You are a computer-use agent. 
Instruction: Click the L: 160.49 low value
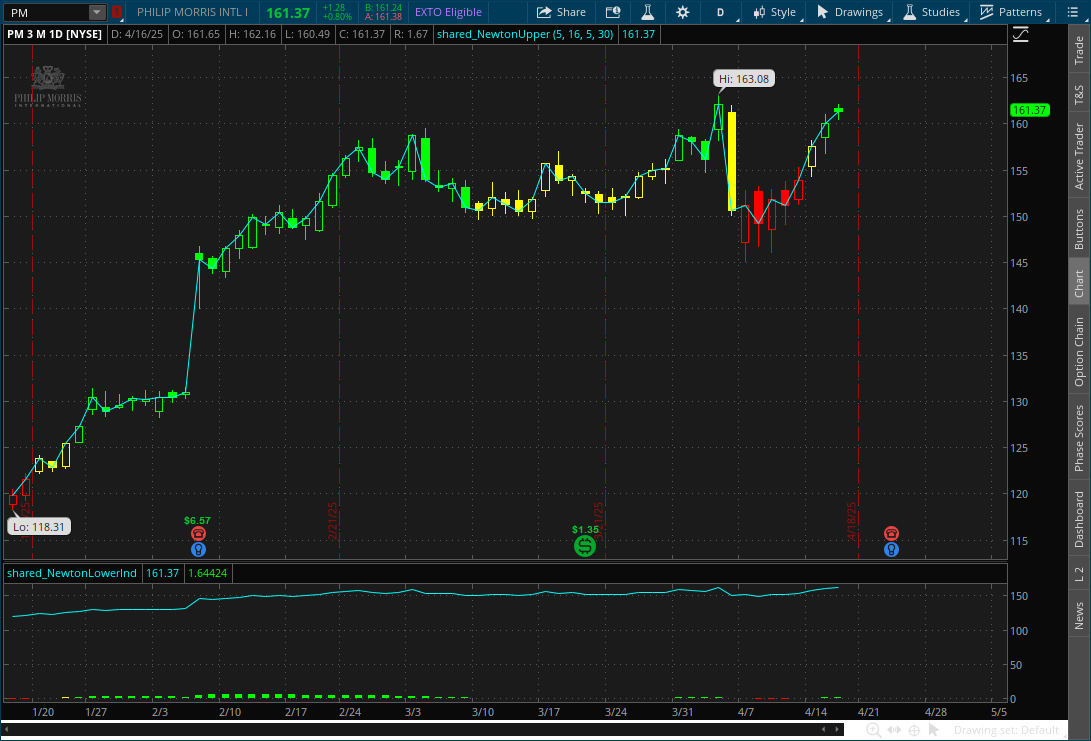coord(308,34)
